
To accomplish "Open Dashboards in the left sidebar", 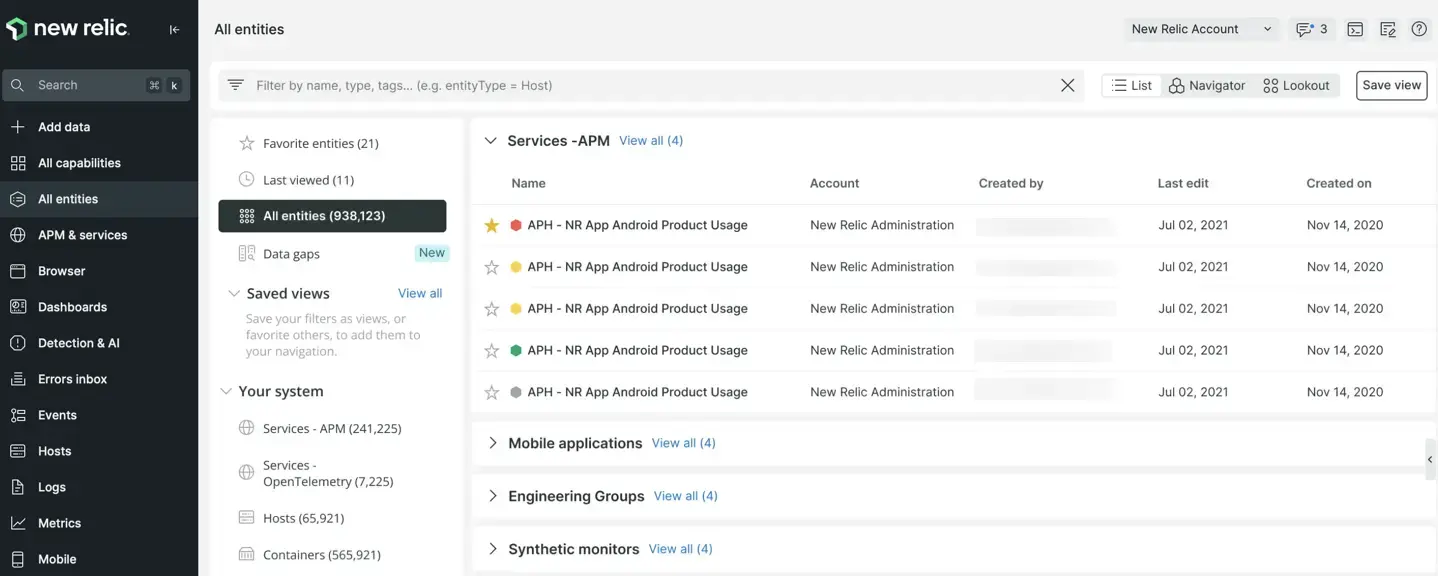I will [72, 307].
